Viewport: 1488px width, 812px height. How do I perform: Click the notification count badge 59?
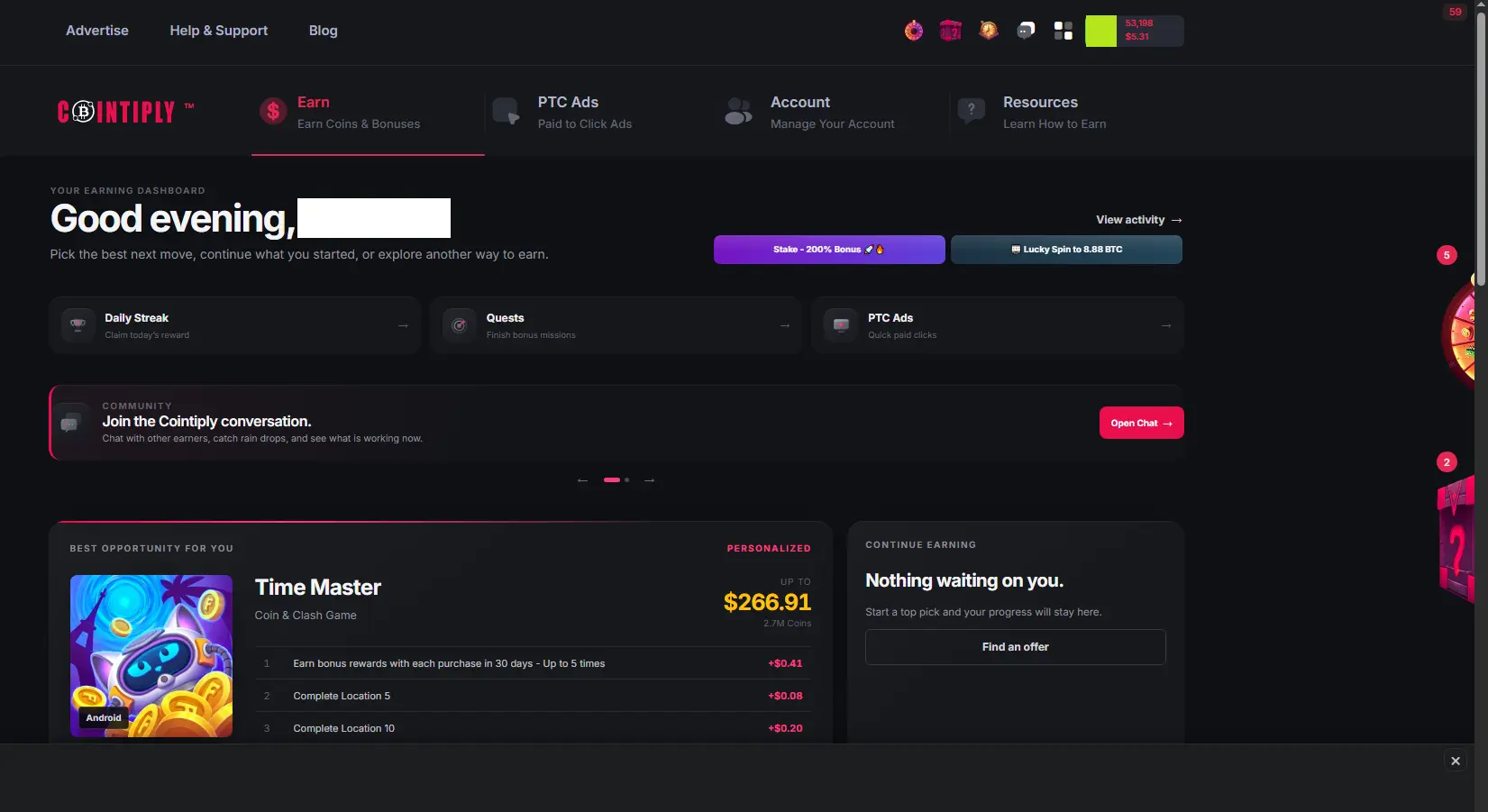coord(1456,12)
